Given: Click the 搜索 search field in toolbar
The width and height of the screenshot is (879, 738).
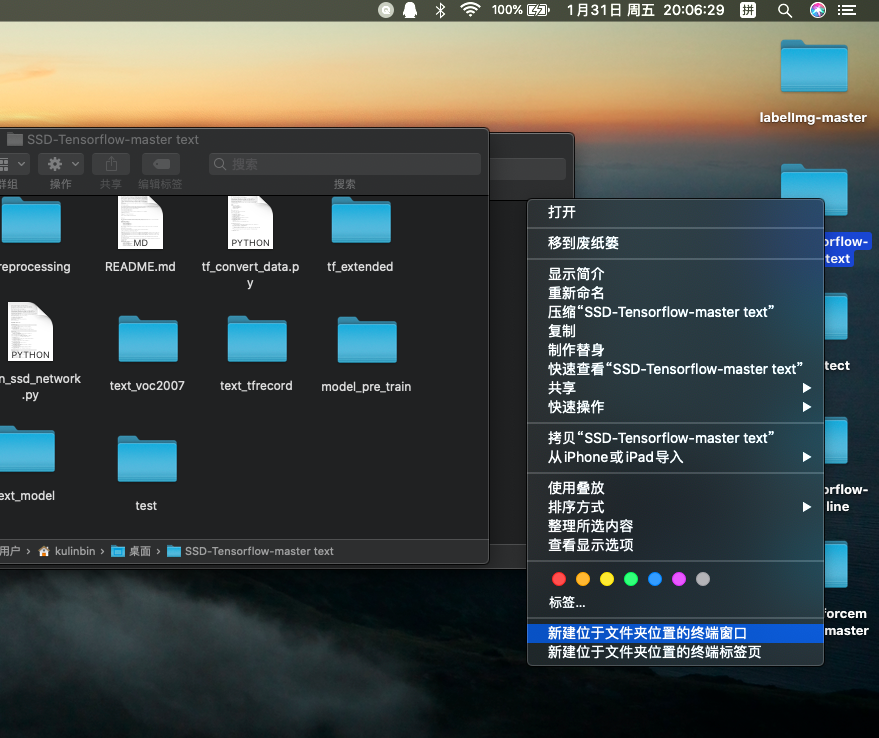Looking at the screenshot, I should pos(345,163).
